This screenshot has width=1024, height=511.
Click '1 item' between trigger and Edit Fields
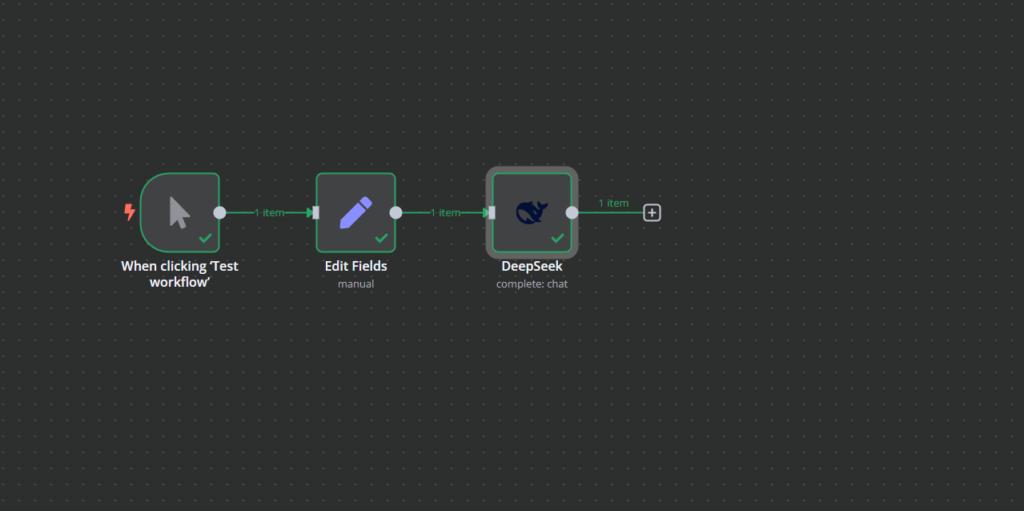[269, 212]
